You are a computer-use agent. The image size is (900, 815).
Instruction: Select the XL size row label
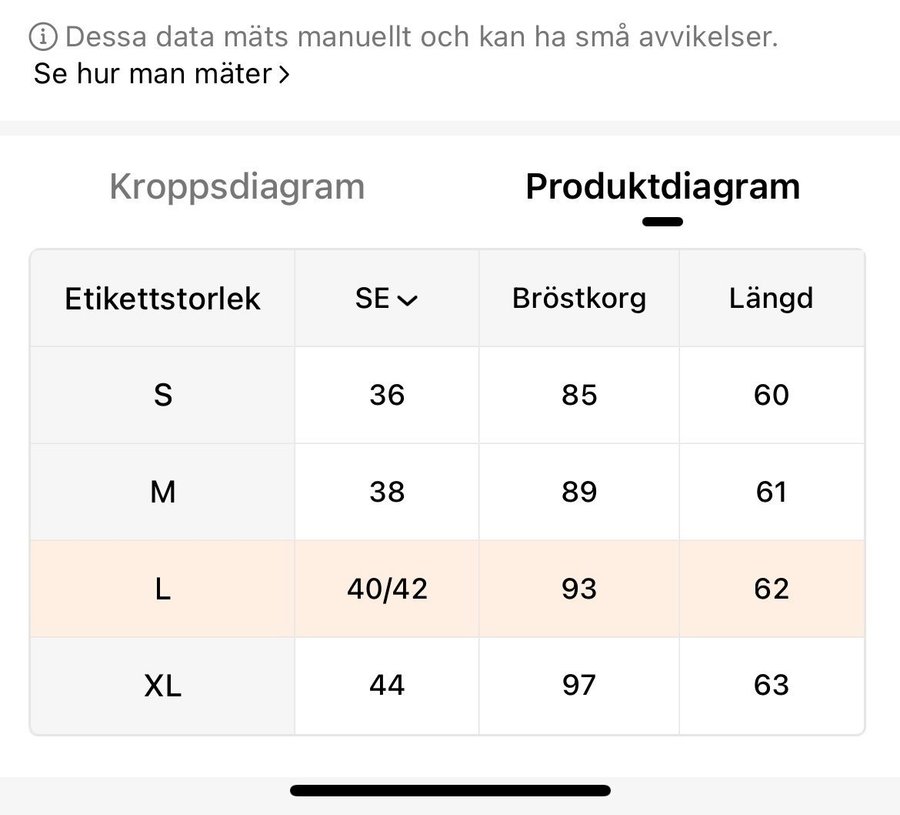pyautogui.click(x=163, y=686)
